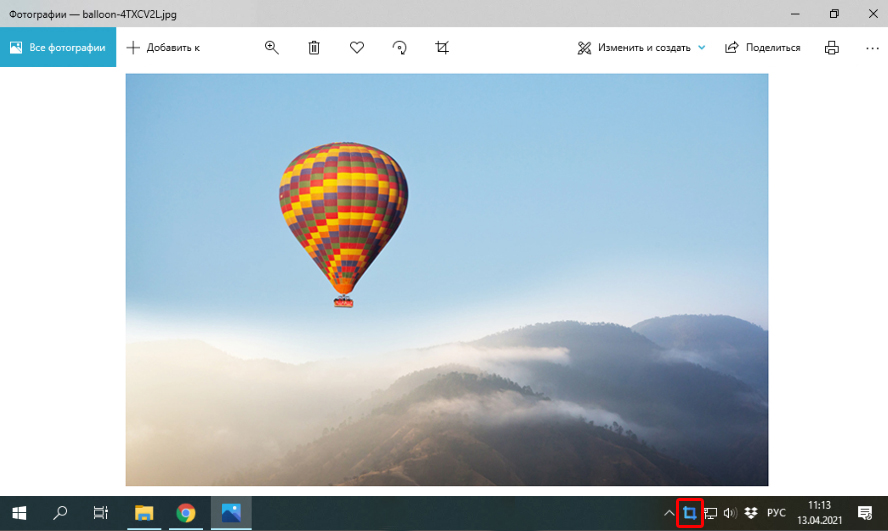Open the crop tool icon
The height and width of the screenshot is (531, 888).
[442, 47]
